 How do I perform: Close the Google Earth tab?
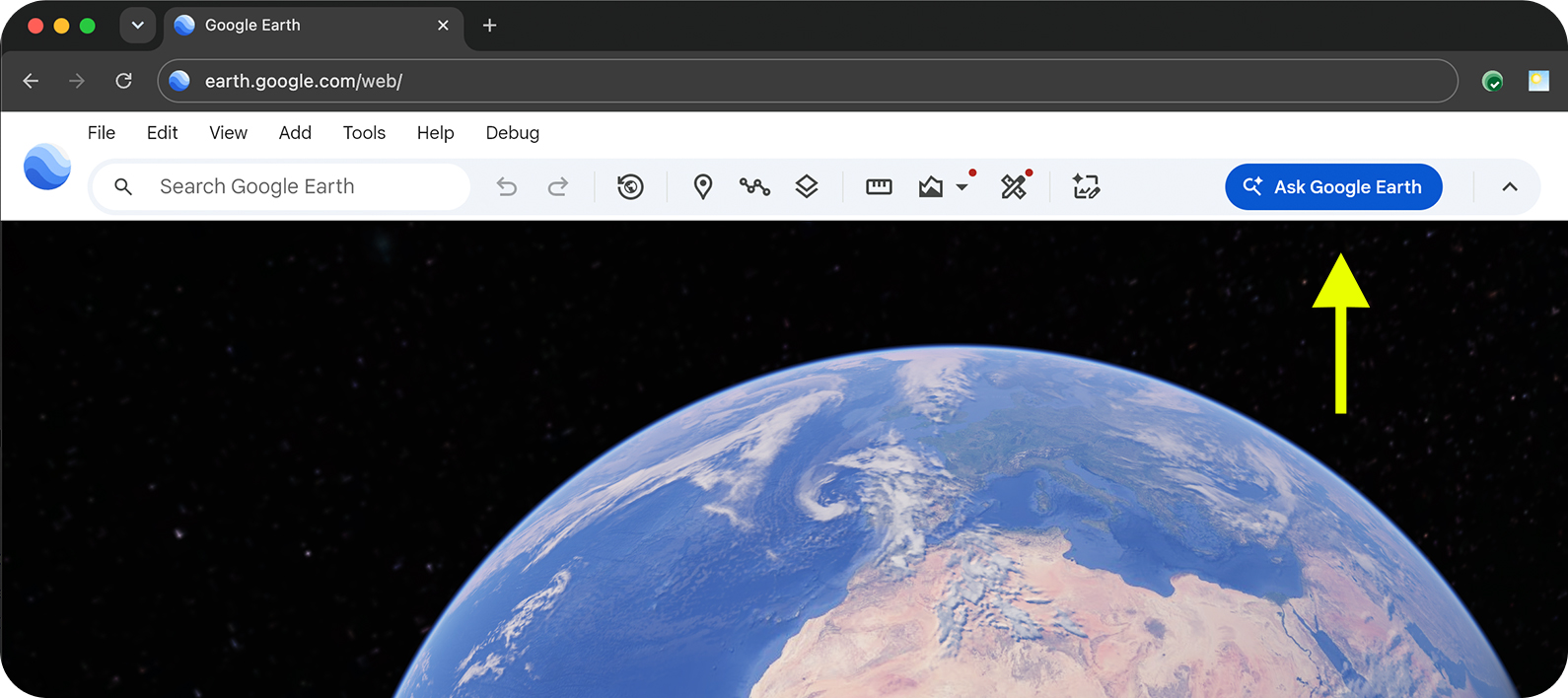click(443, 26)
